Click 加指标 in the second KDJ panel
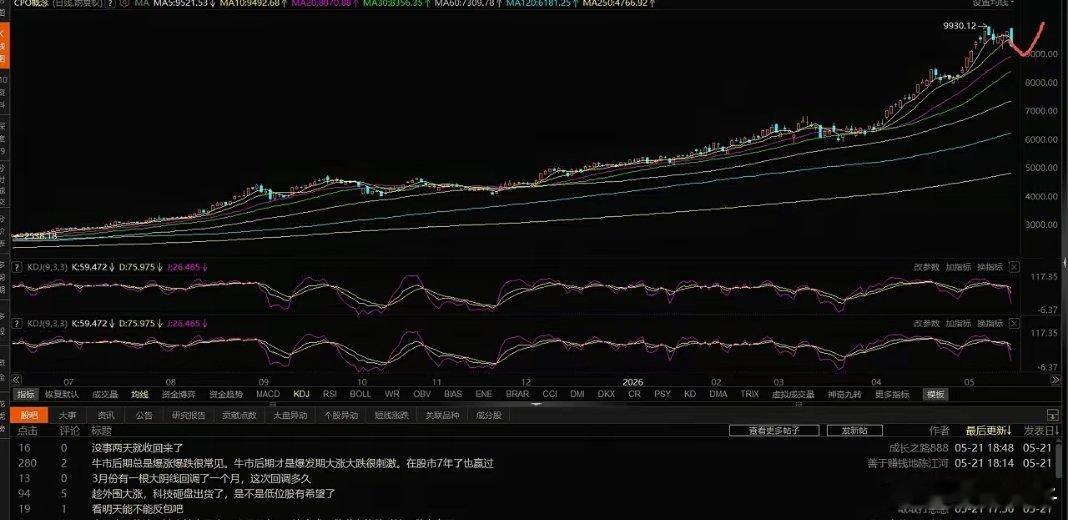1068x520 pixels. coord(958,323)
